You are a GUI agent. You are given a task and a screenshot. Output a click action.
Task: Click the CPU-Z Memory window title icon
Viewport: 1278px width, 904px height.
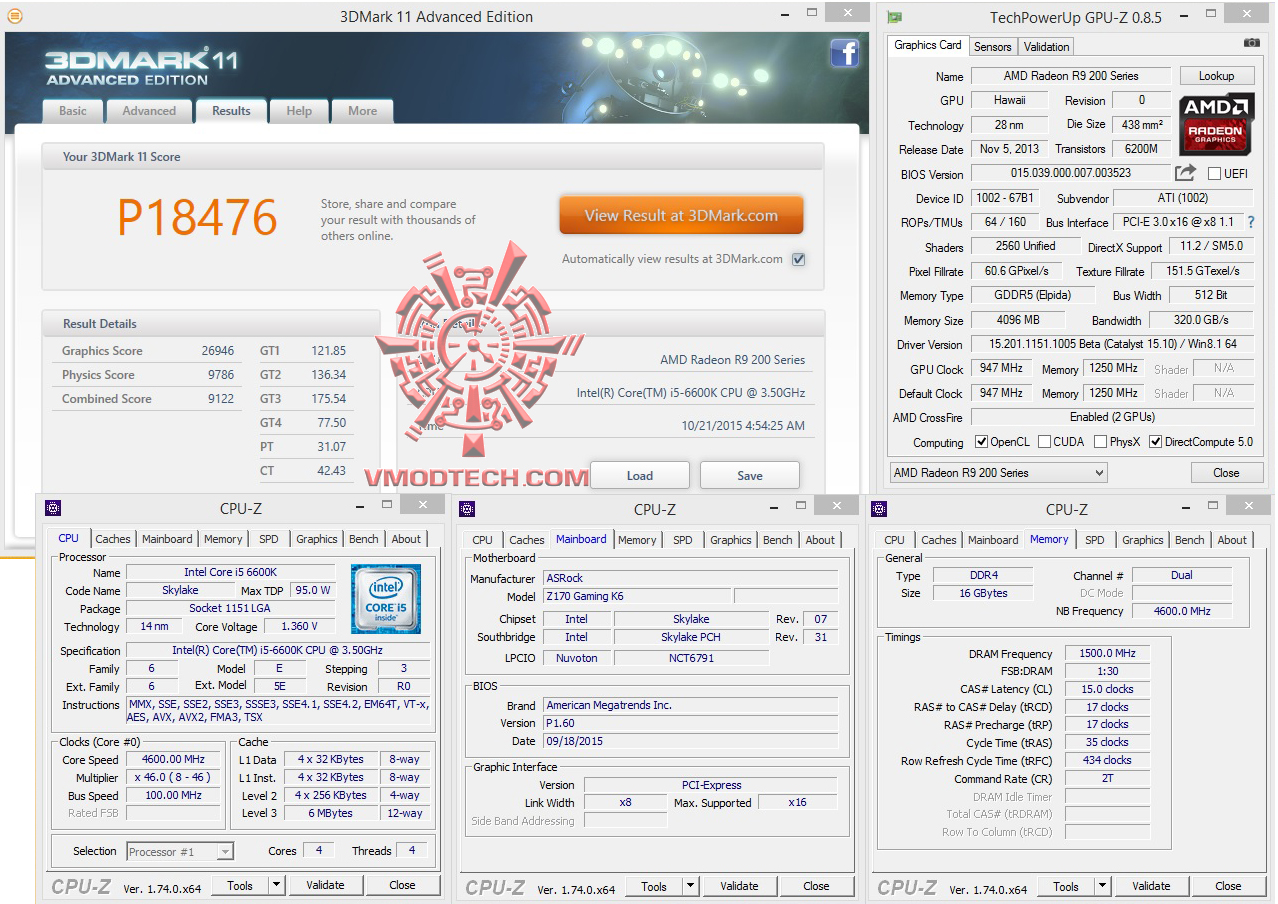(879, 508)
